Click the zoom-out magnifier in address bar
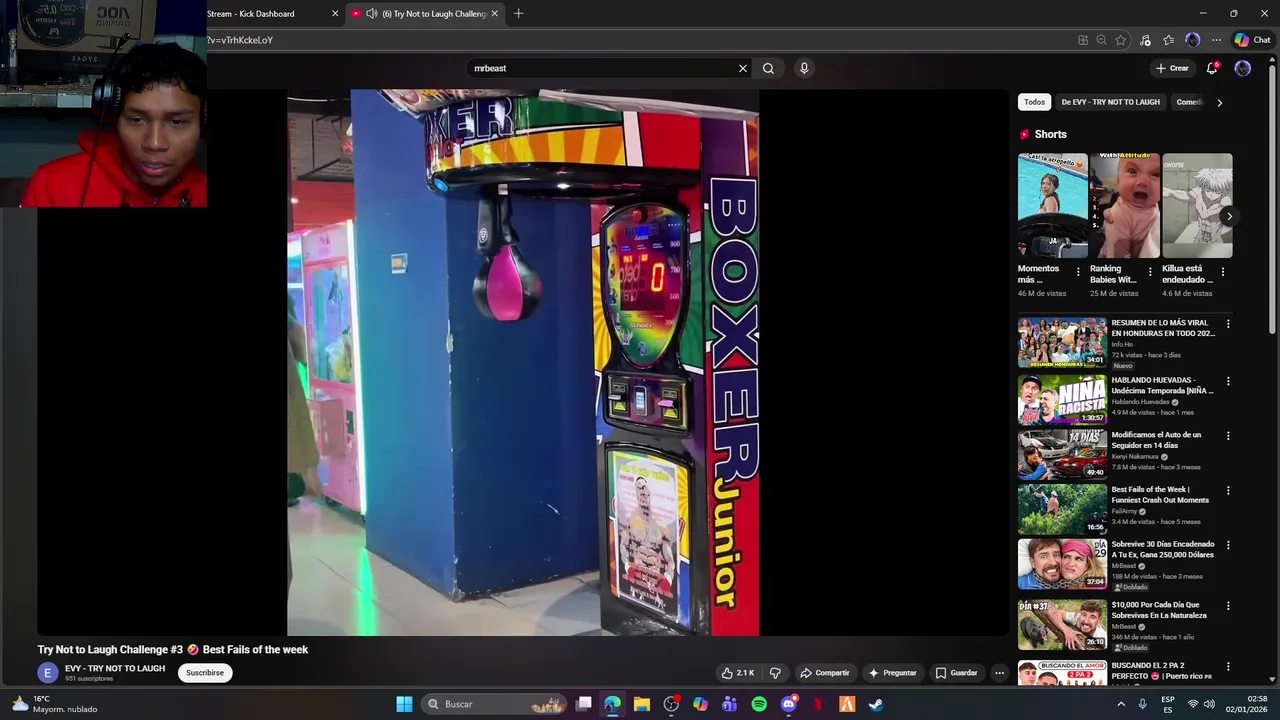This screenshot has width=1280, height=720. click(1102, 40)
